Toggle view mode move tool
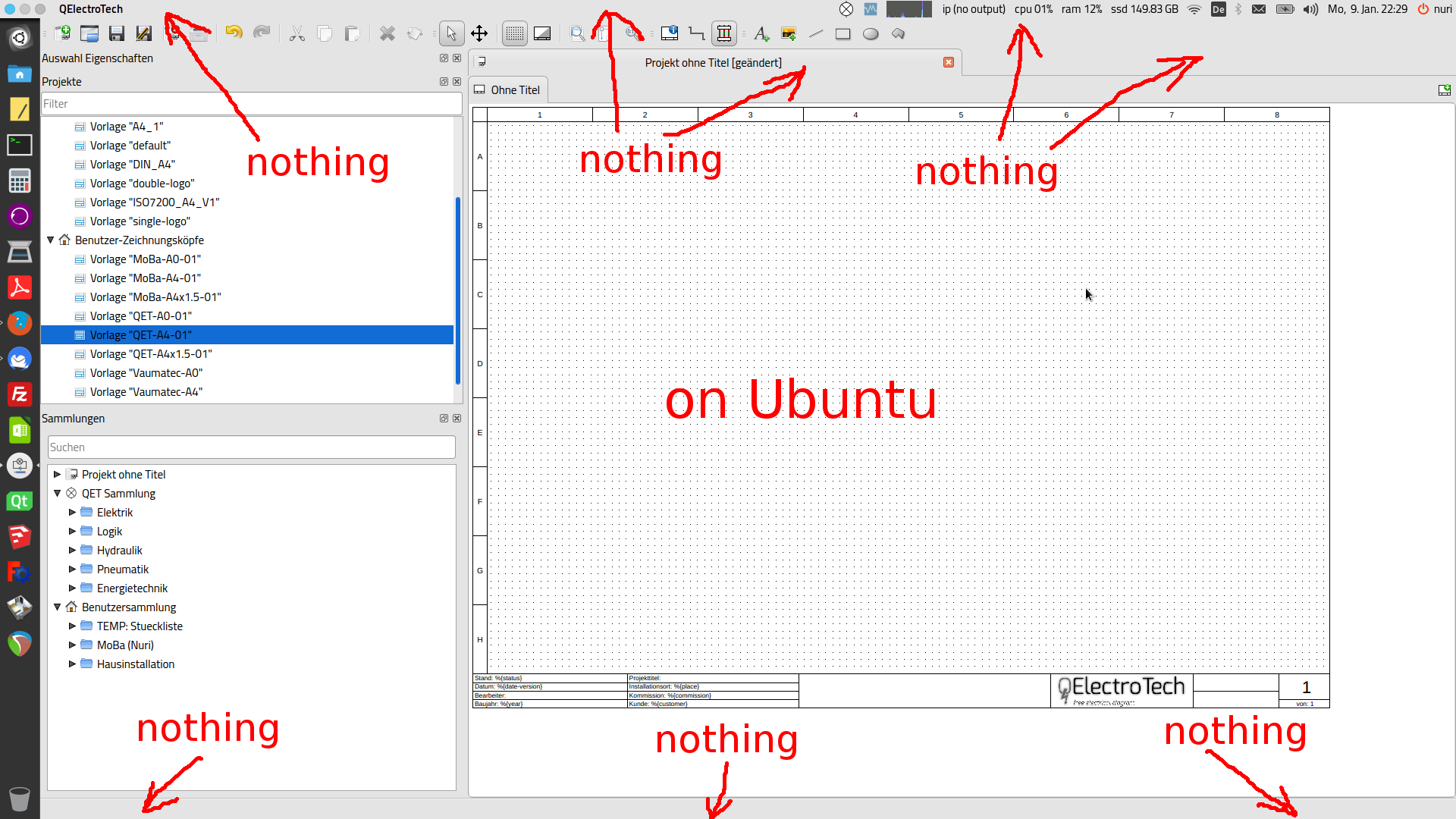 point(479,33)
